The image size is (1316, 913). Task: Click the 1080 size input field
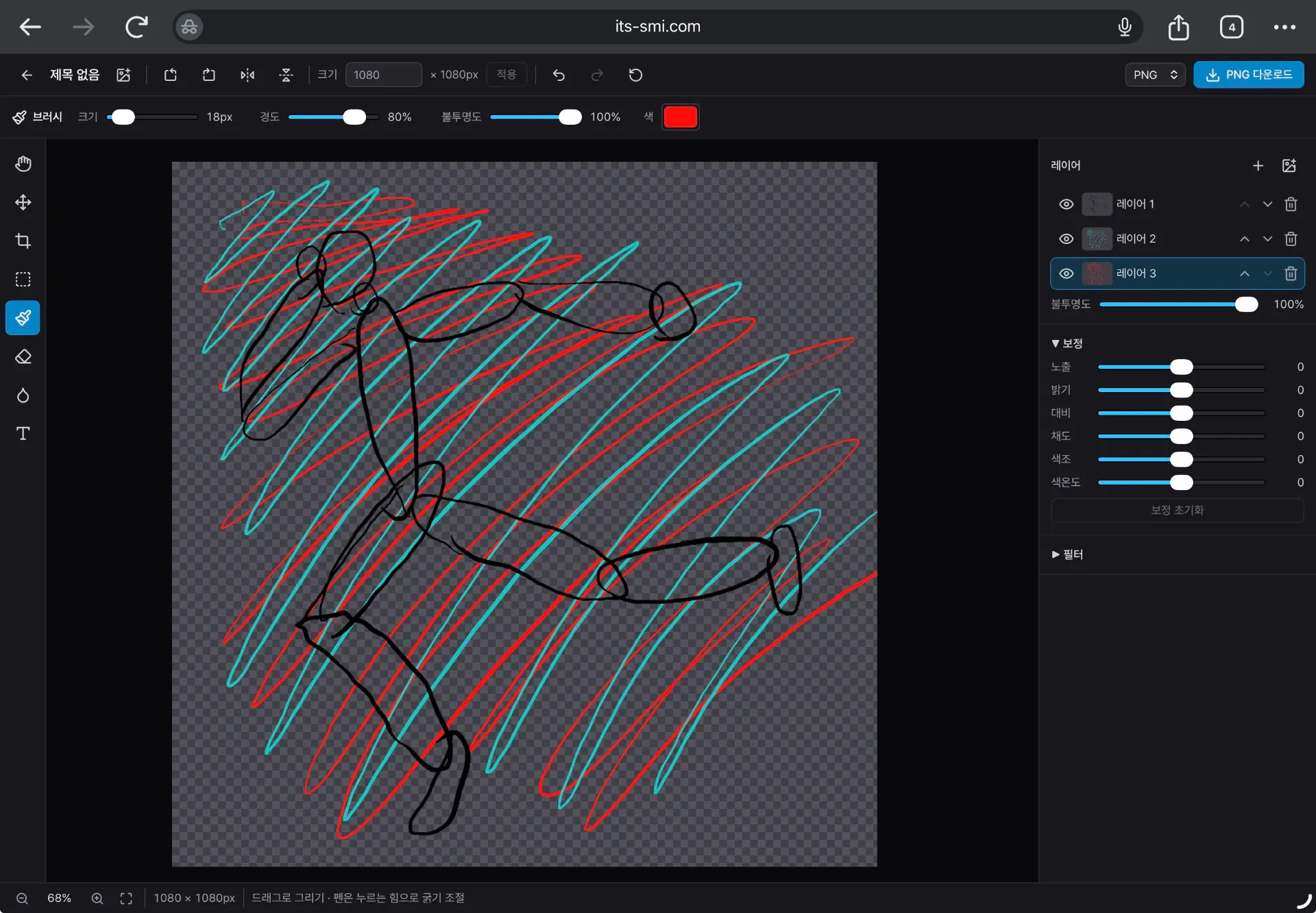coord(383,75)
